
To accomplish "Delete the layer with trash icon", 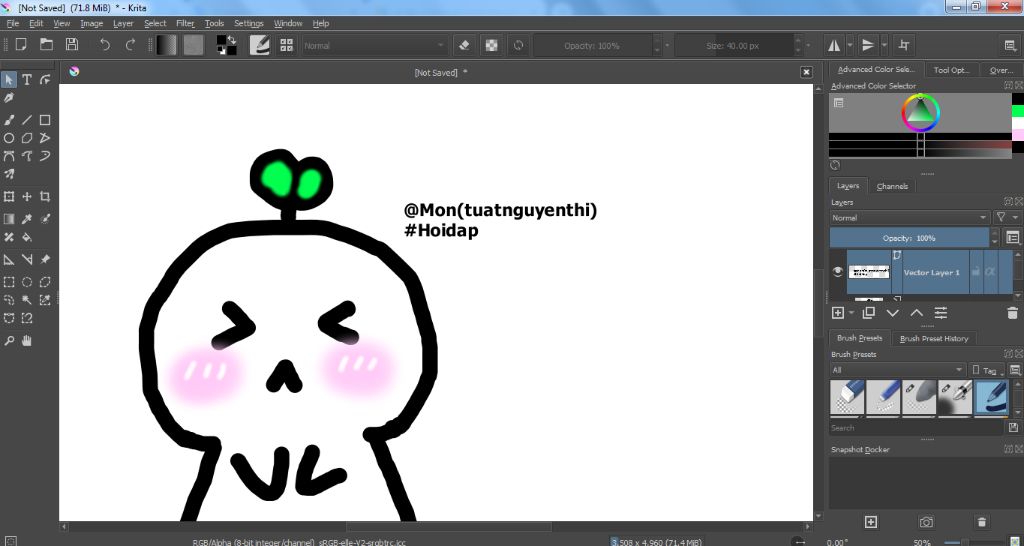I will pos(1012,313).
